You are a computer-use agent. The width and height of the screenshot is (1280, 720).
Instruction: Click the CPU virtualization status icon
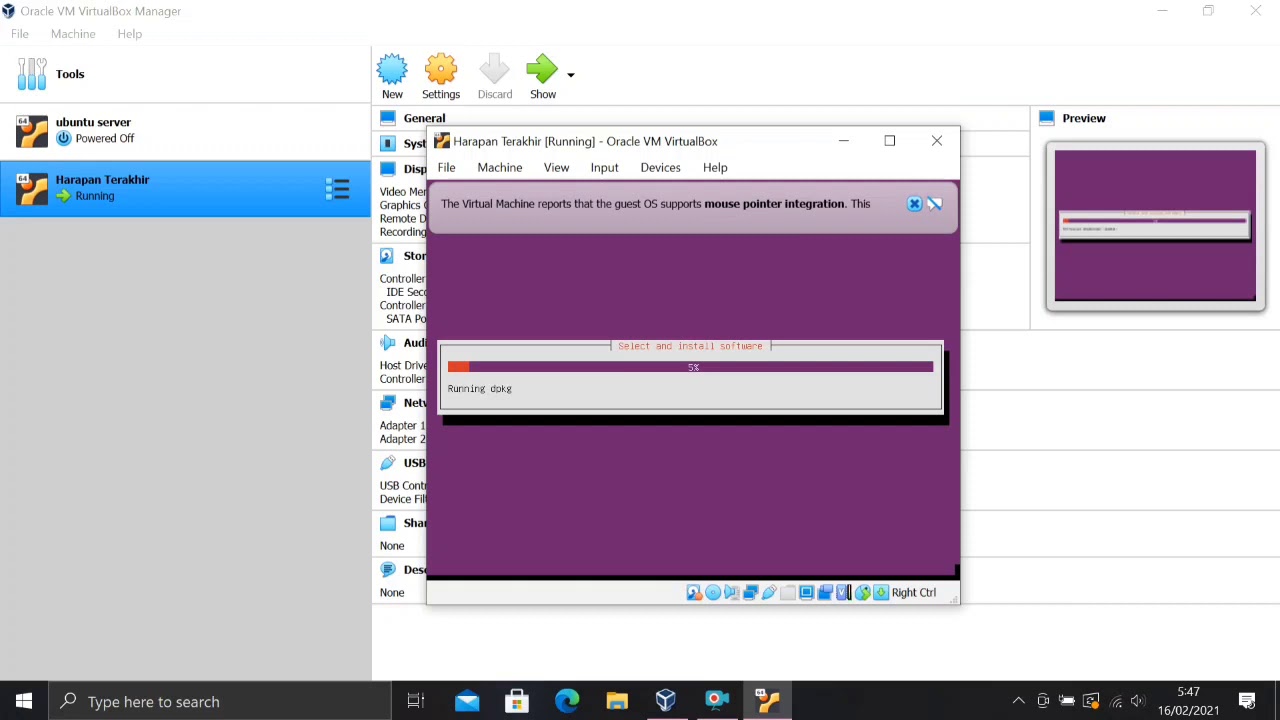(844, 593)
